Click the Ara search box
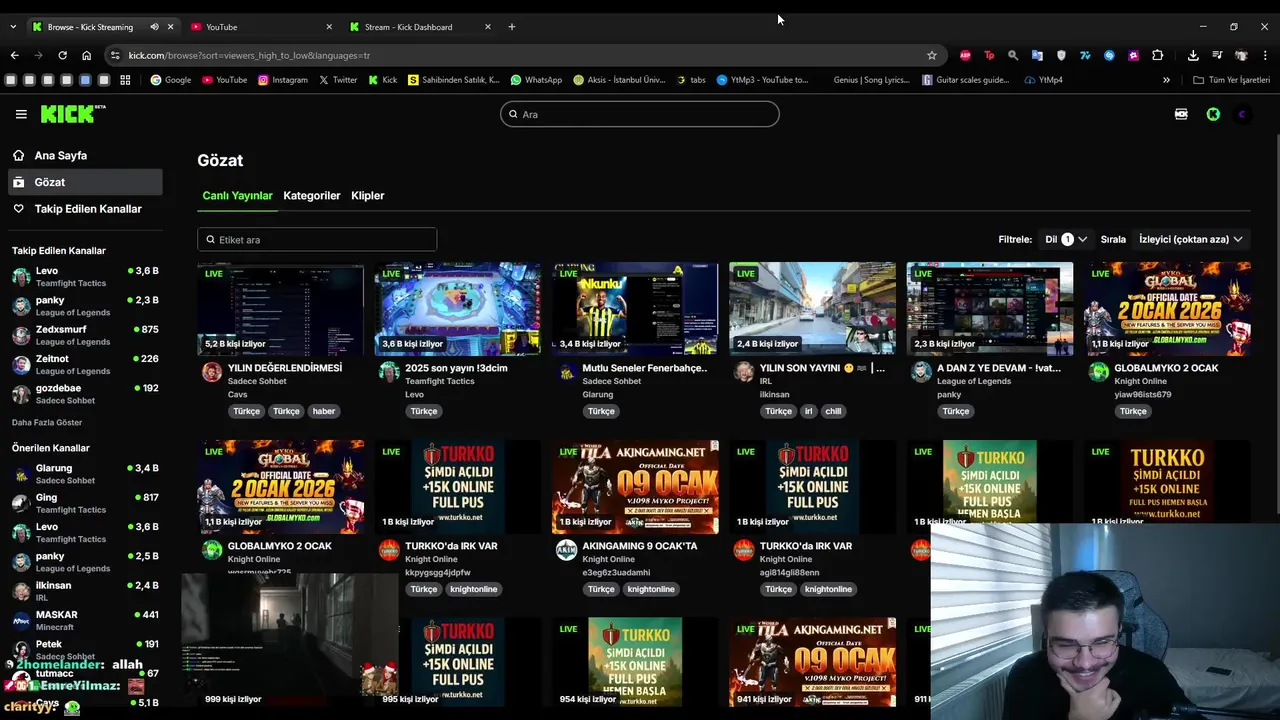The height and width of the screenshot is (720, 1280). tap(640, 114)
